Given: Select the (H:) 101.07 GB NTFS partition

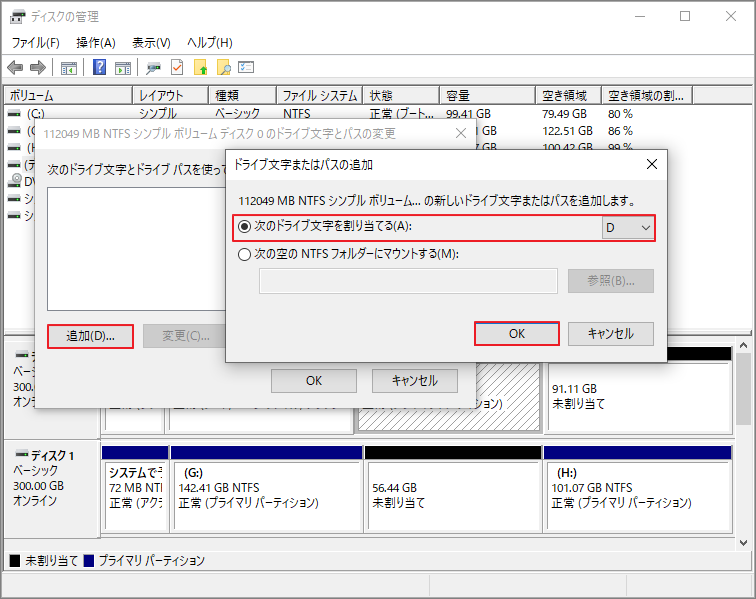Looking at the screenshot, I should [x=637, y=489].
